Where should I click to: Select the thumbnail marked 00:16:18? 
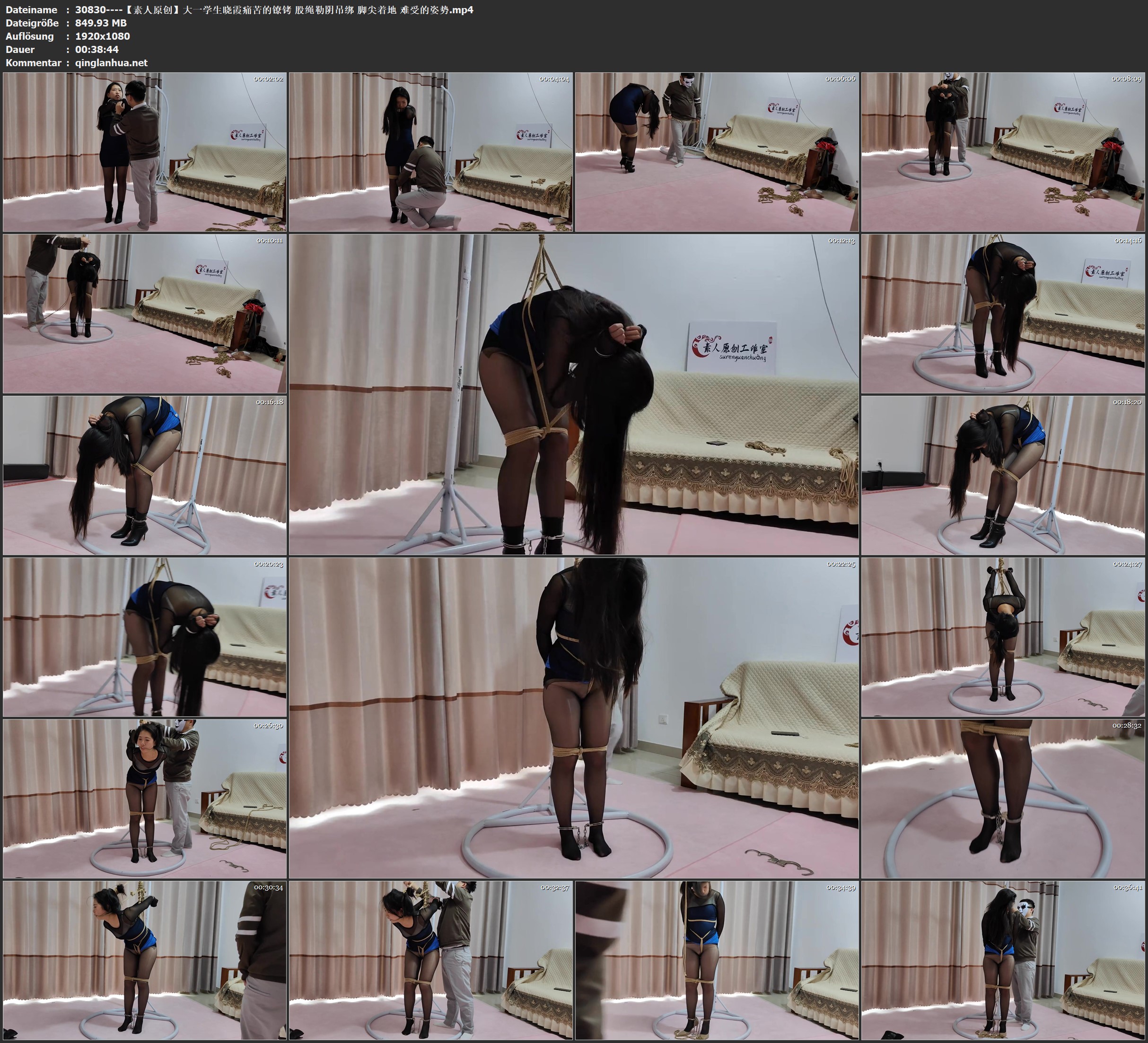(x=145, y=475)
